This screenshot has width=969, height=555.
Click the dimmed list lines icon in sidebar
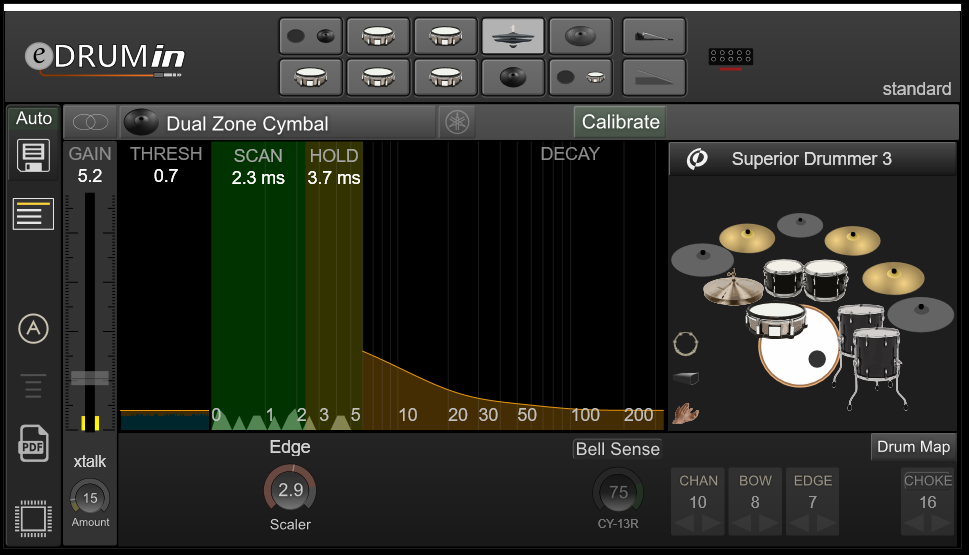point(33,386)
